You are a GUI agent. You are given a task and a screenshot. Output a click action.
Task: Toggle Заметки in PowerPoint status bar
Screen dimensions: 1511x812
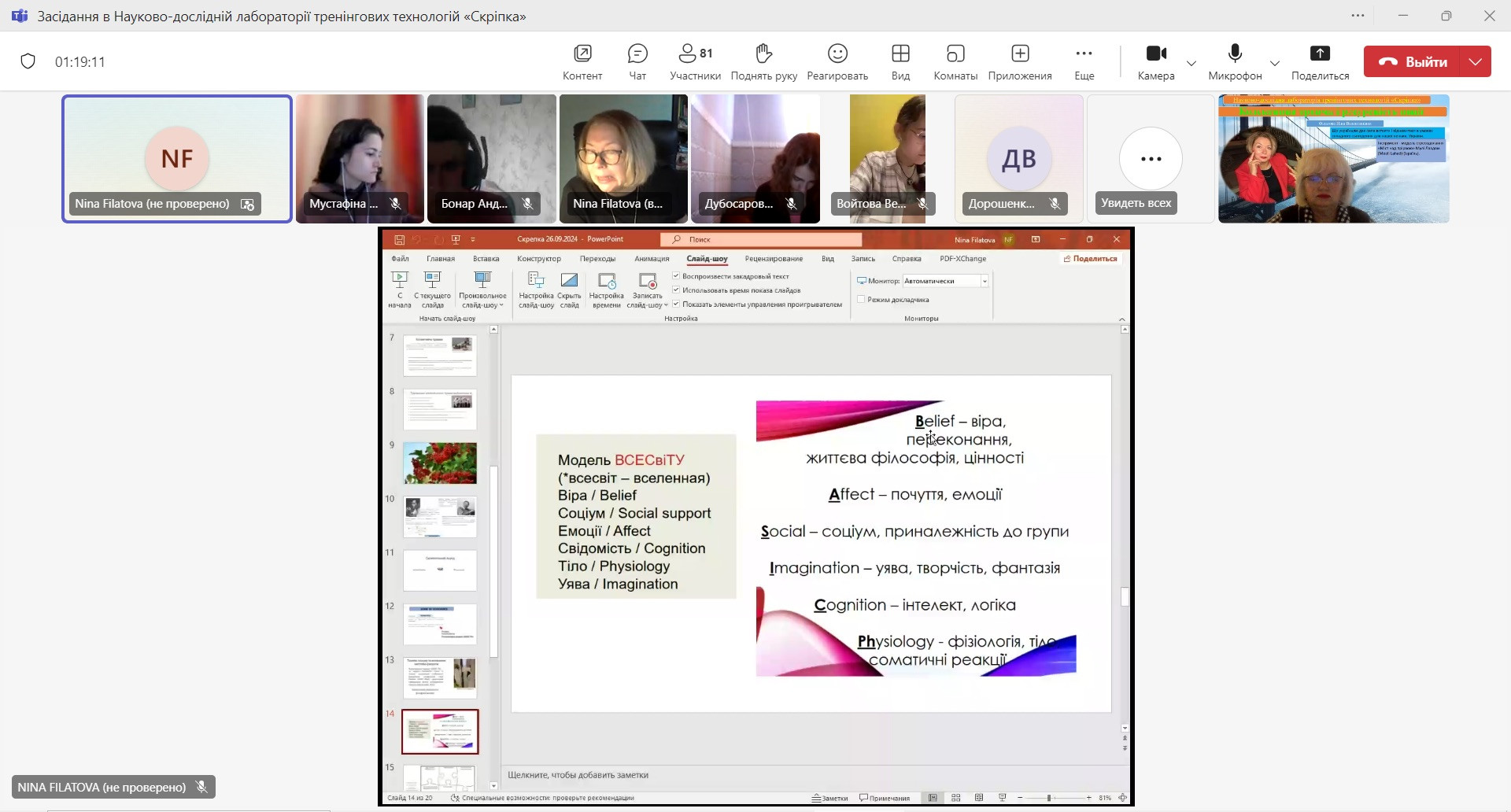click(x=830, y=798)
